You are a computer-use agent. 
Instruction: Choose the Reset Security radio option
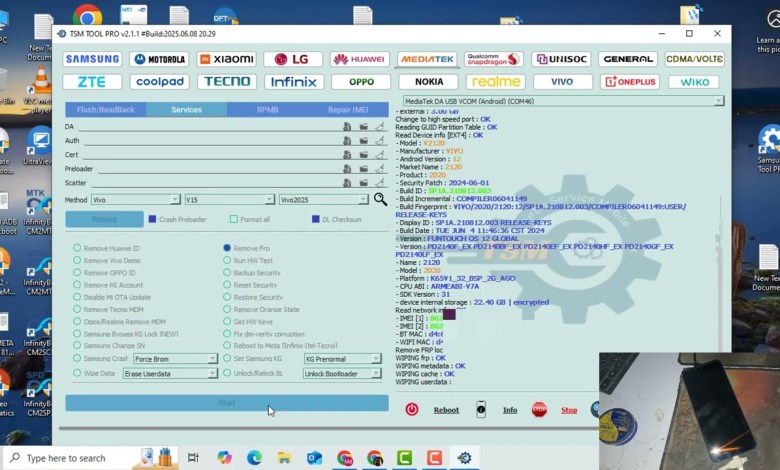coord(227,285)
